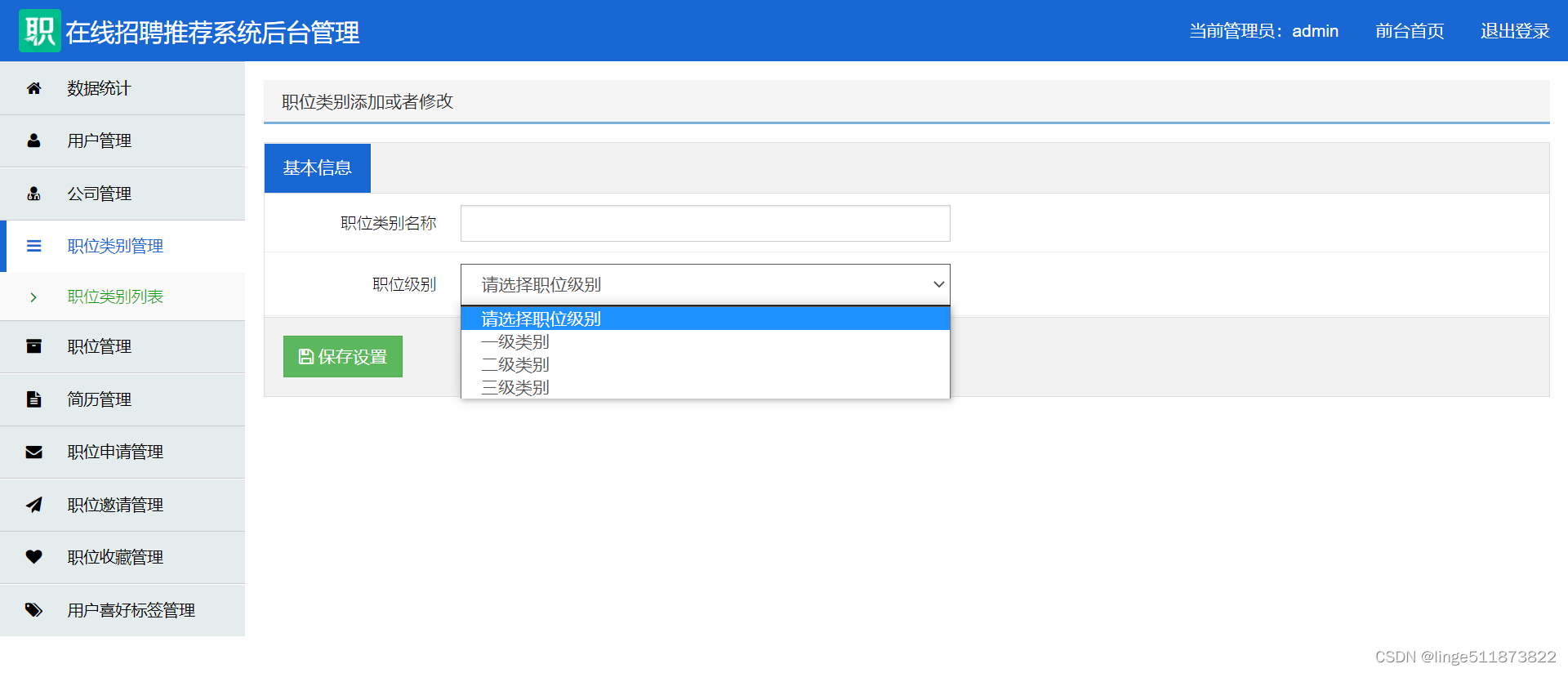Image resolution: width=1568 pixels, height=673 pixels.
Task: Click the floppy disk icon on 保存设置
Action: 306,356
